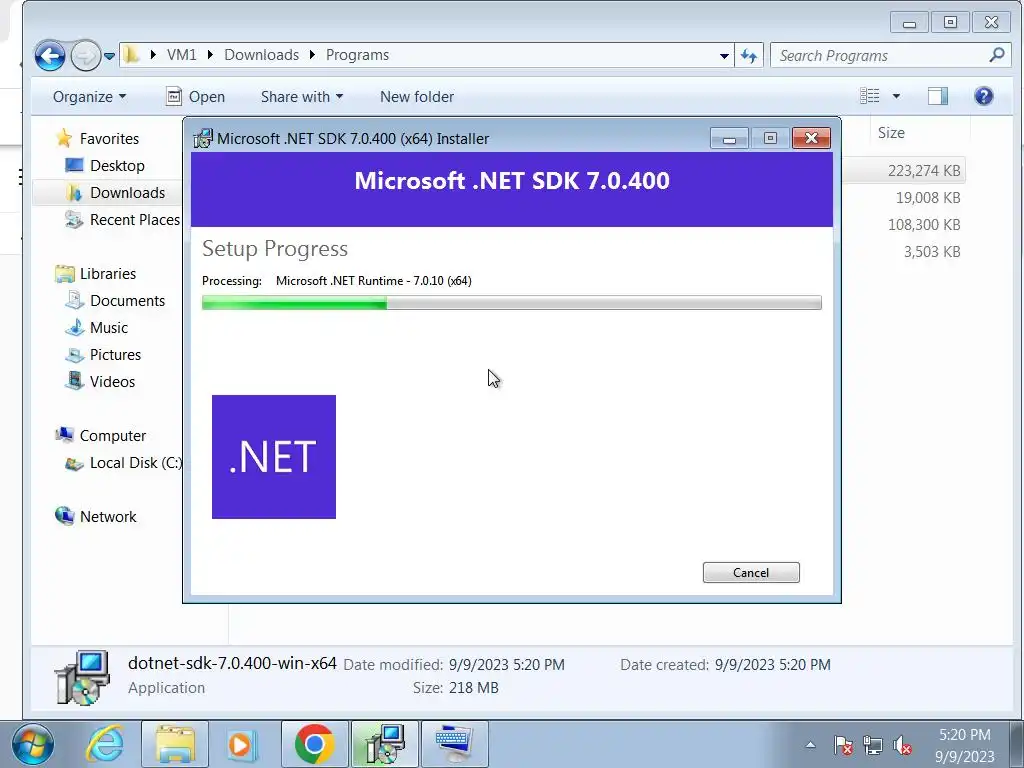Refresh the Programs folder
Viewport: 1024px width, 768px height.
coord(748,56)
